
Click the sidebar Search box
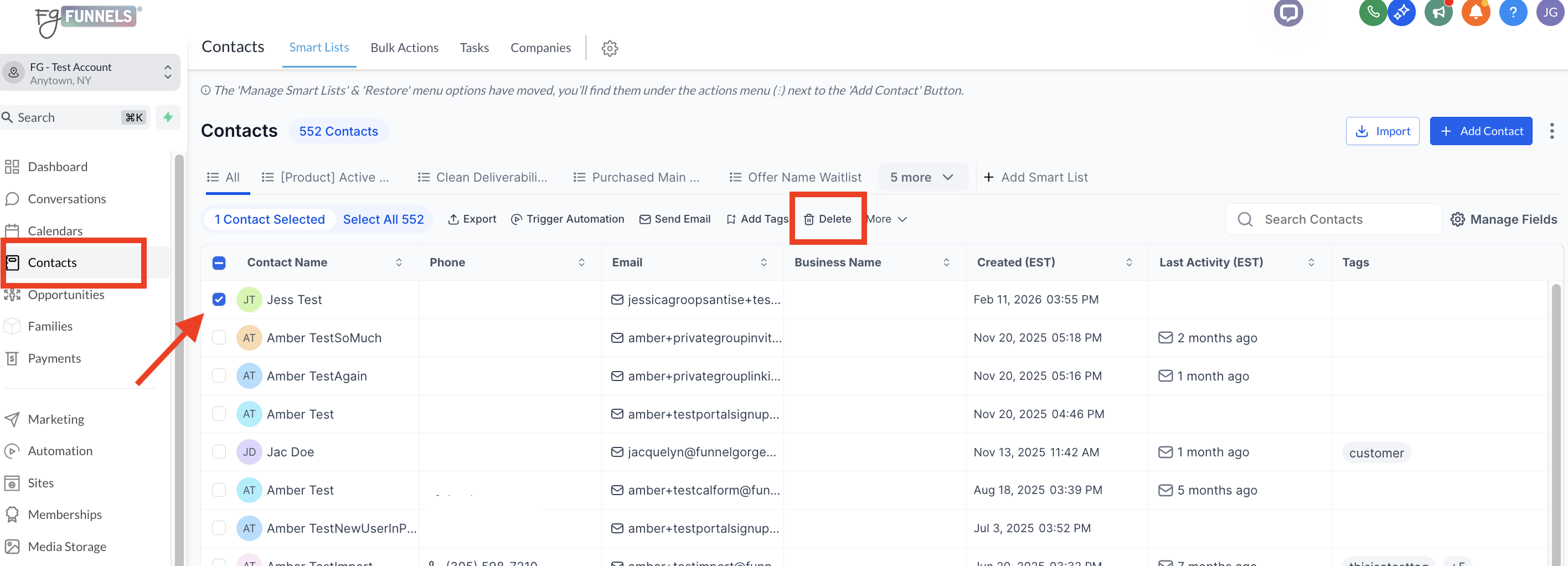(x=75, y=117)
